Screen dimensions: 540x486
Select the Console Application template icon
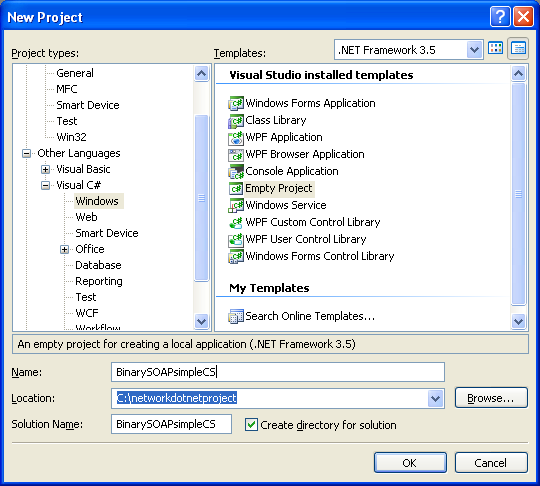coord(236,171)
